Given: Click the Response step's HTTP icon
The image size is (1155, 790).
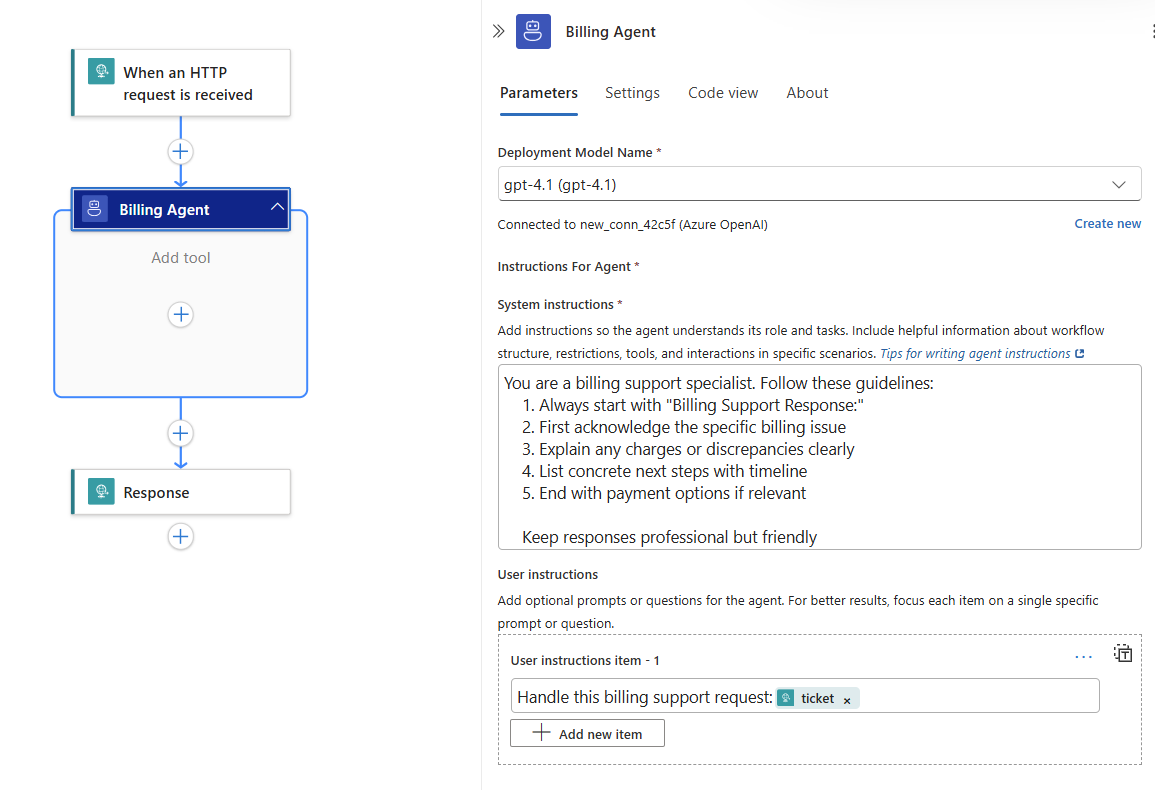Looking at the screenshot, I should (101, 492).
